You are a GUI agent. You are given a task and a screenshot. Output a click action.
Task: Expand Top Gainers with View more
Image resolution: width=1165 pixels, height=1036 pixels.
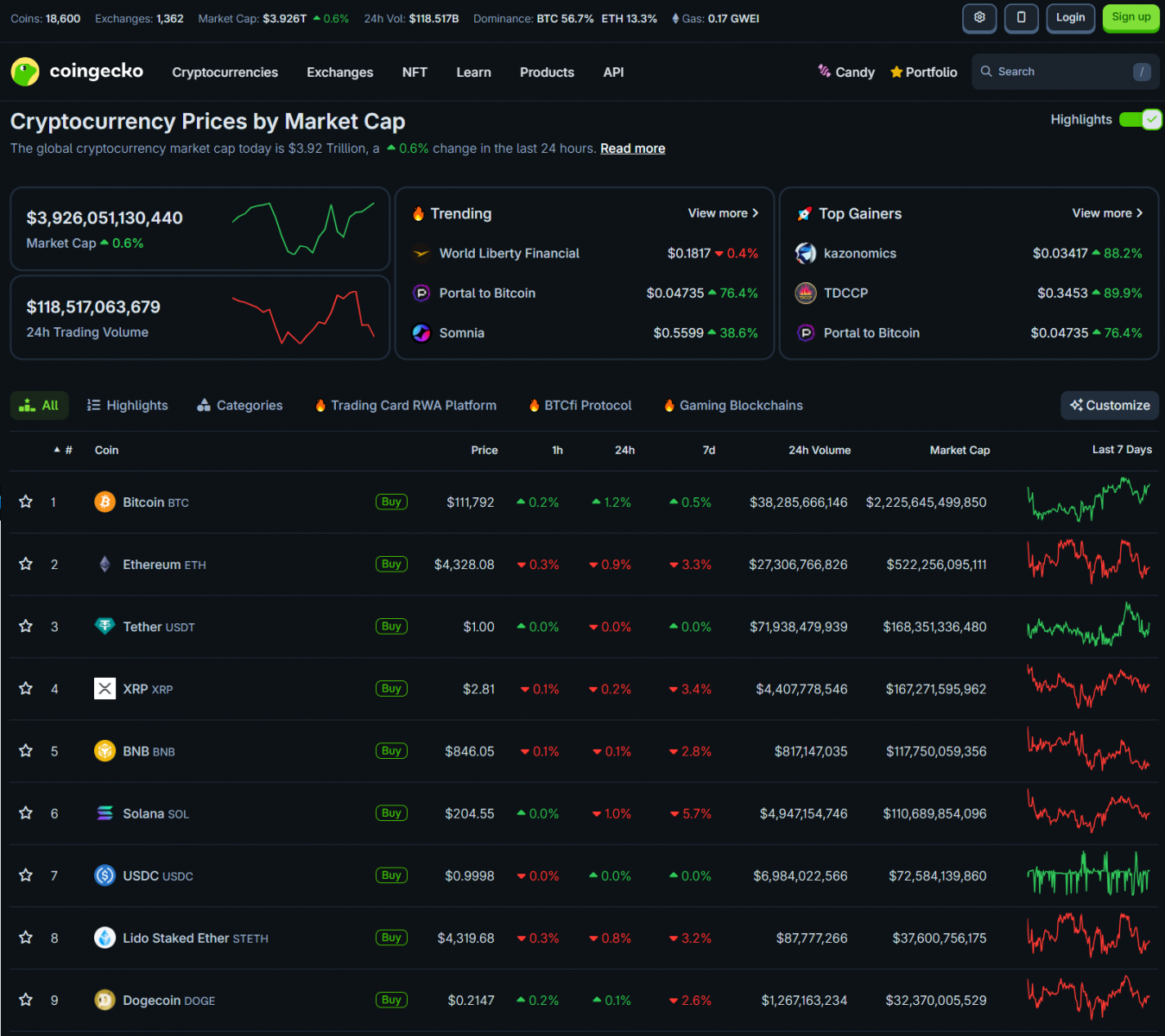tap(1107, 213)
